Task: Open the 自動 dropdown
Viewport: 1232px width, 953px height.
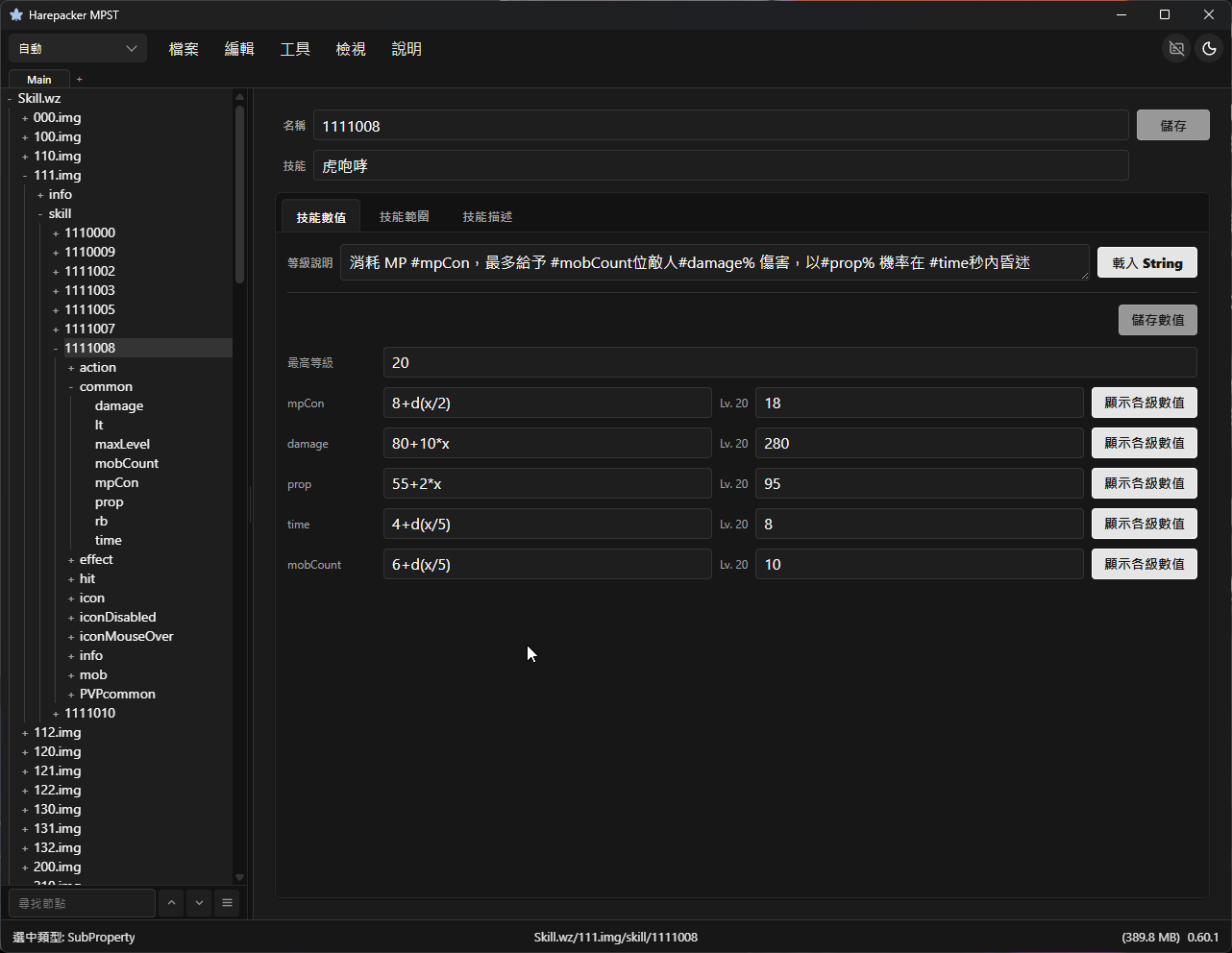Action: pos(78,48)
